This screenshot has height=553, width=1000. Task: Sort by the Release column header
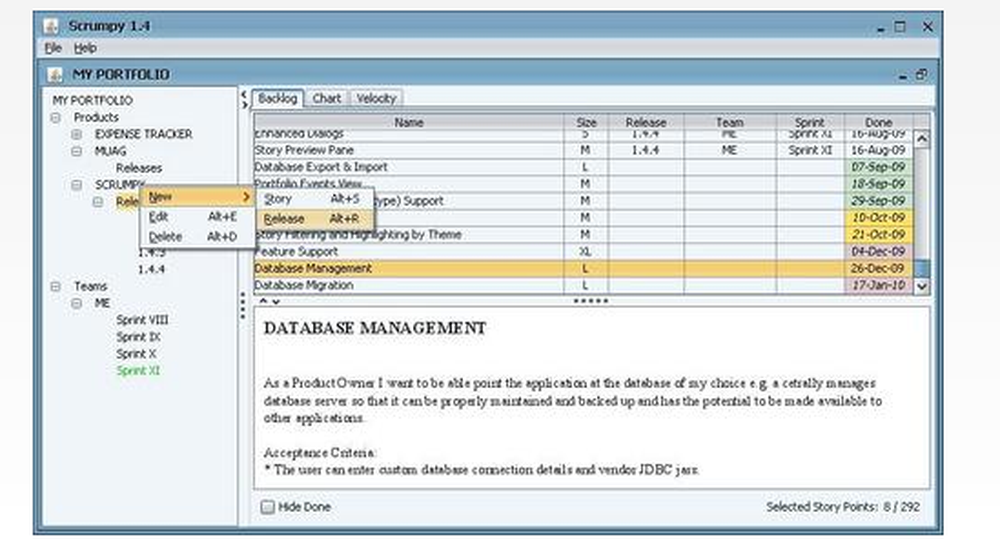tap(646, 122)
